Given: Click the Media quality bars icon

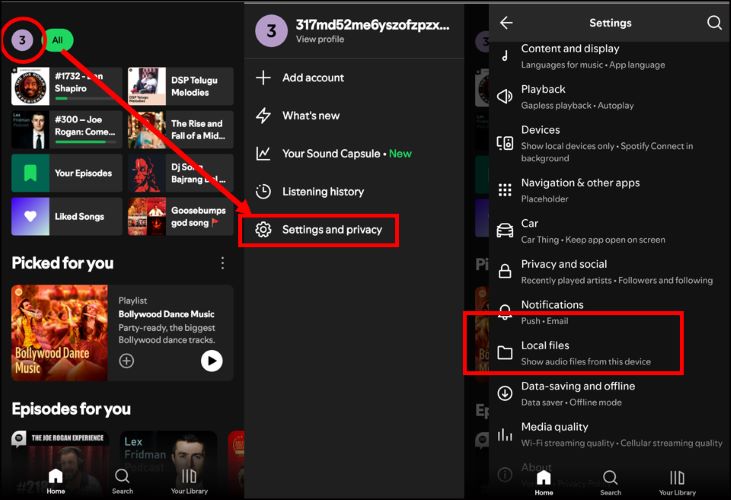Looking at the screenshot, I should (505, 435).
